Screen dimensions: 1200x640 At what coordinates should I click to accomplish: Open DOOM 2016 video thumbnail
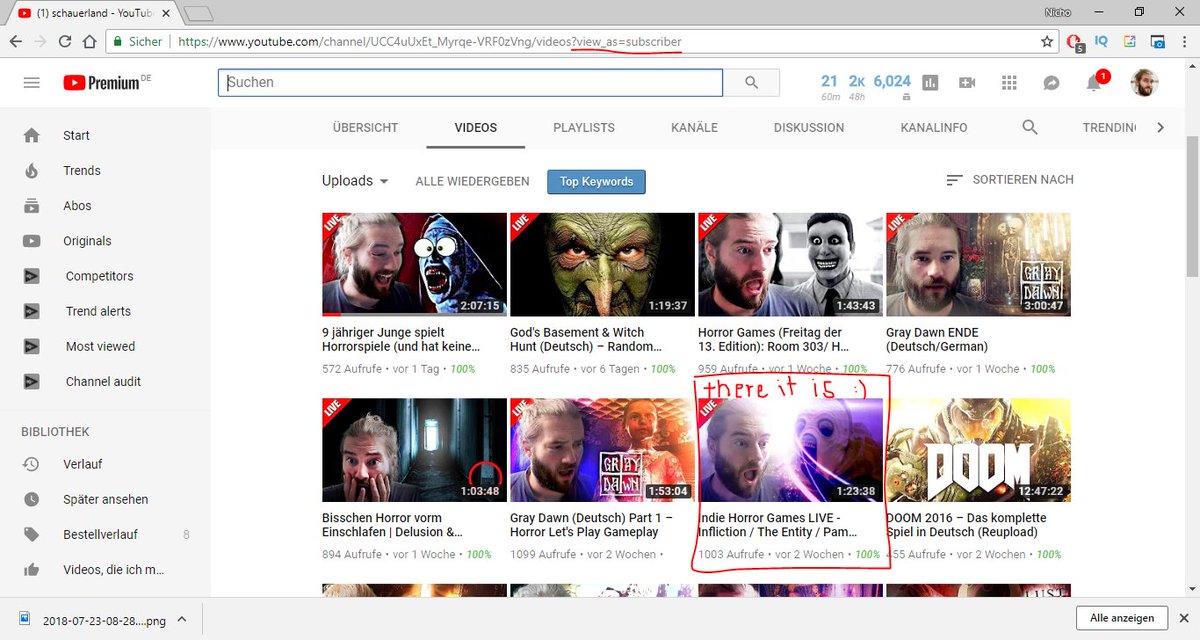coord(978,450)
